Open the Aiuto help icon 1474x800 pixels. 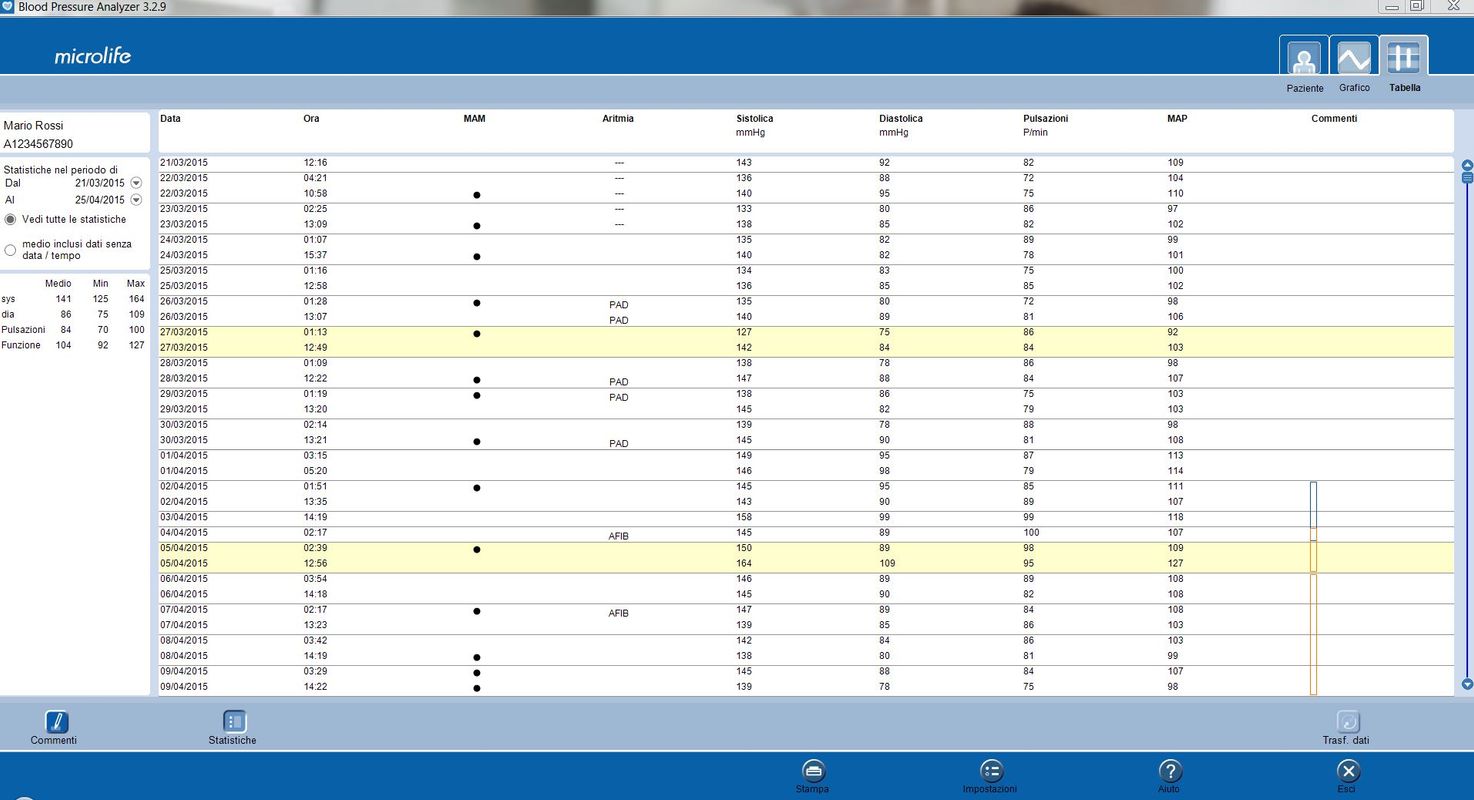coord(1169,771)
